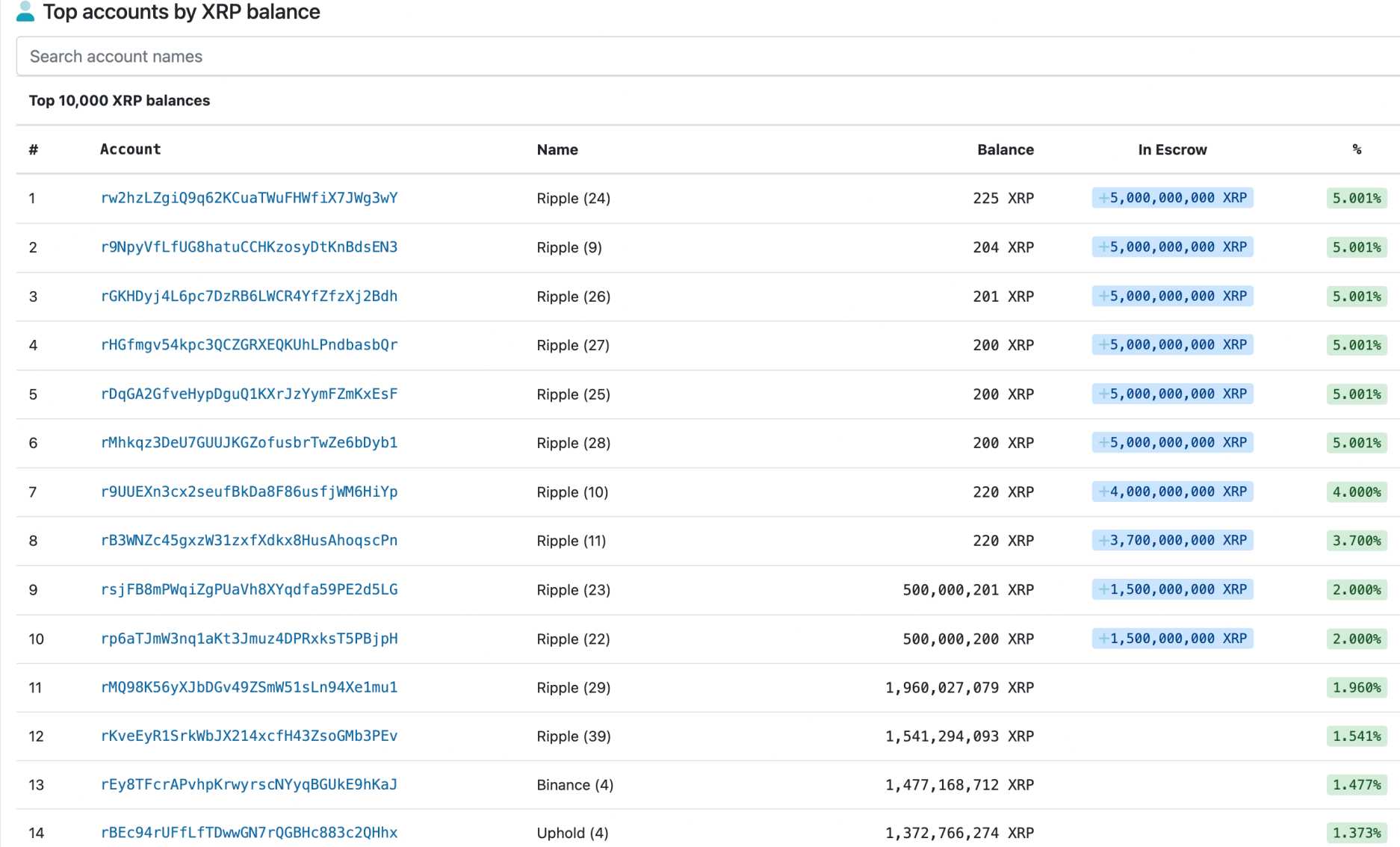1400x847 pixels.
Task: Click the % column header
Action: click(1357, 149)
